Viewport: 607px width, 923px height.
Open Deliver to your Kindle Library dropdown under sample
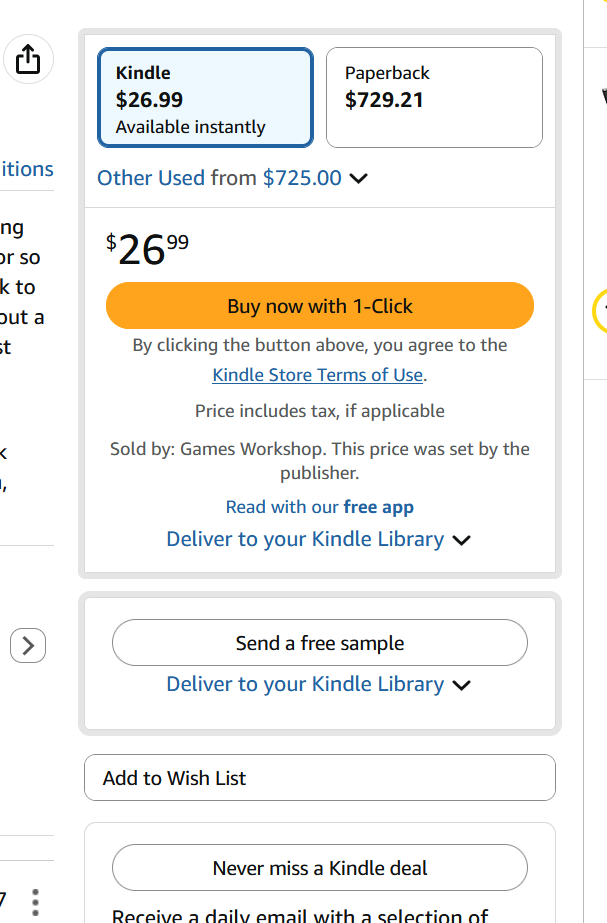pyautogui.click(x=305, y=684)
